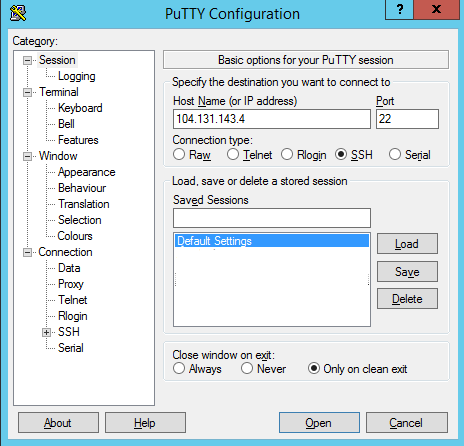This screenshot has height=446, width=464.
Task: Open the Connection category
Action: (65, 252)
